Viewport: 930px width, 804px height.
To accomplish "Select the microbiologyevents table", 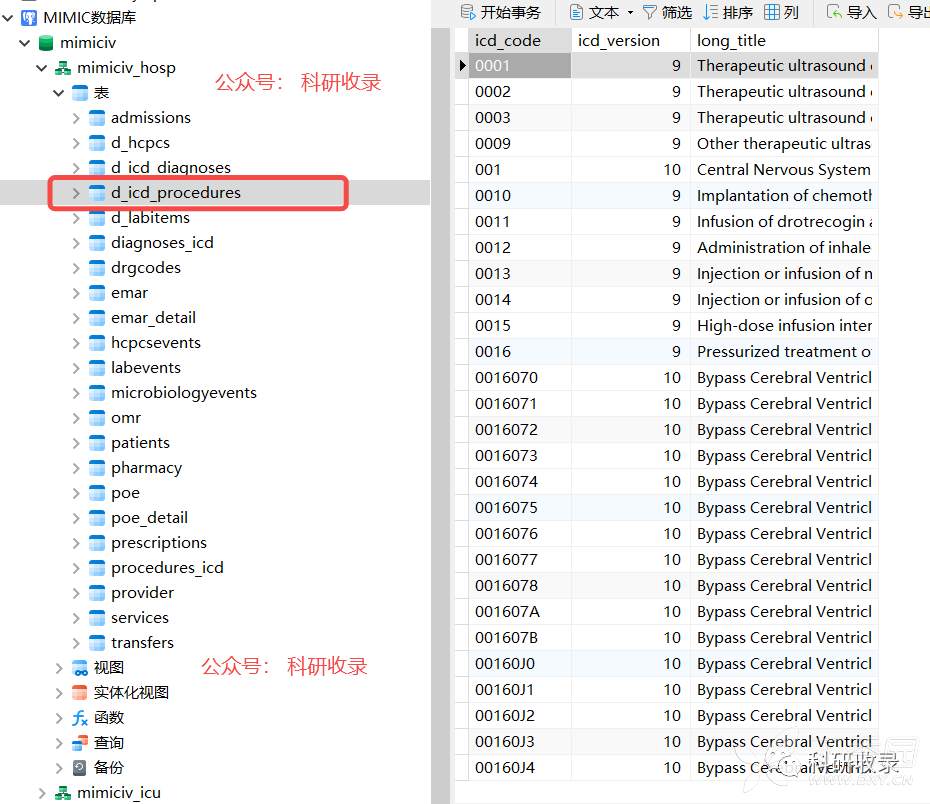I will pos(183,393).
